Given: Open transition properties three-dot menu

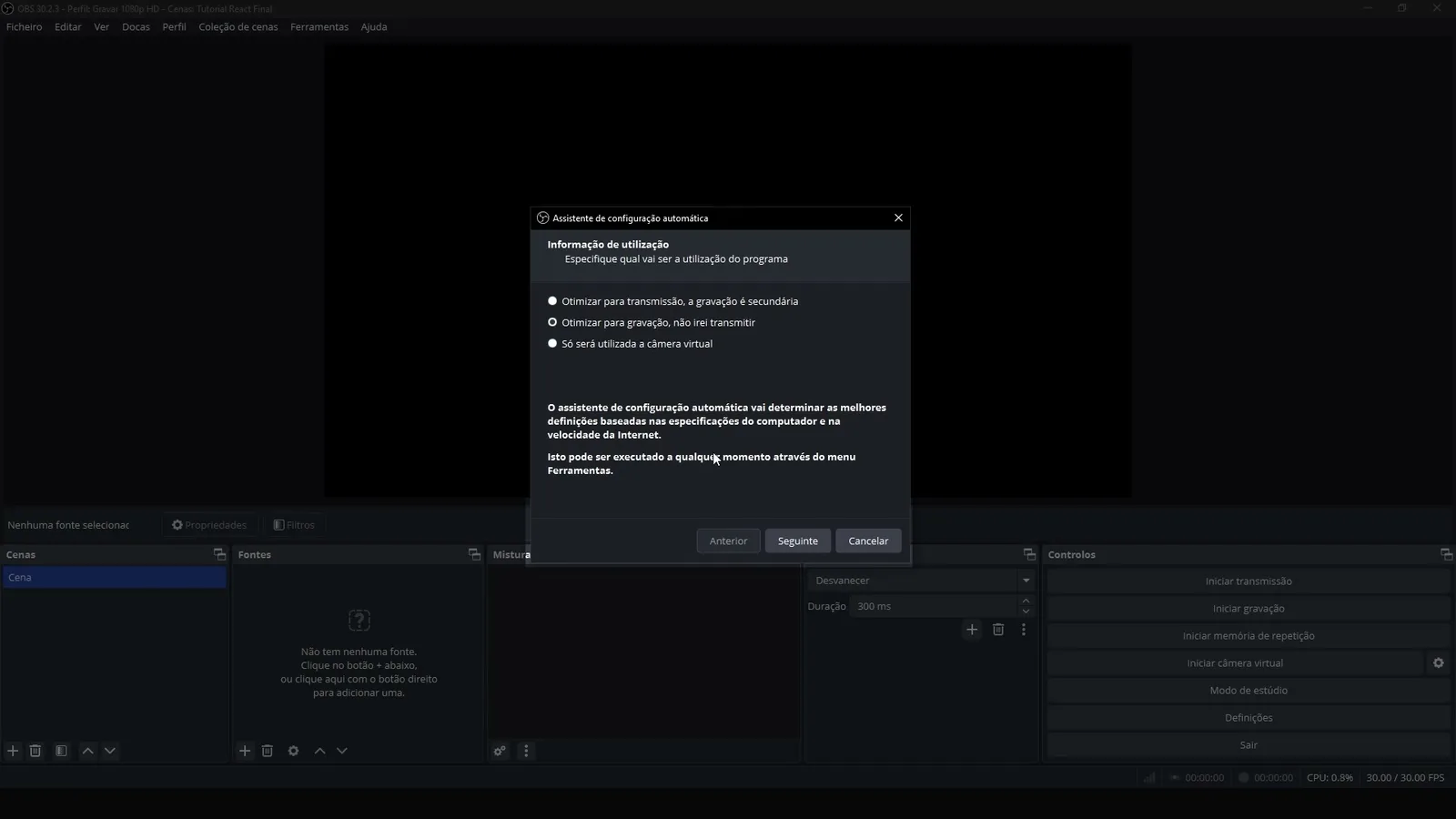Looking at the screenshot, I should (1024, 630).
